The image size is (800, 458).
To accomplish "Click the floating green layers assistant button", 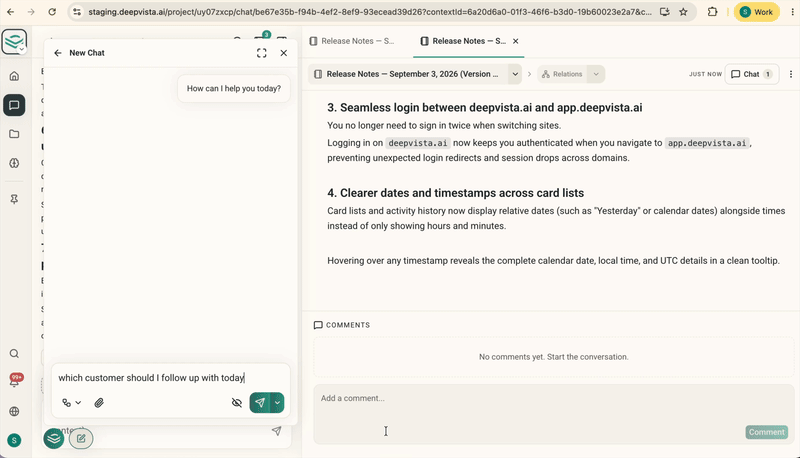I will point(54,439).
